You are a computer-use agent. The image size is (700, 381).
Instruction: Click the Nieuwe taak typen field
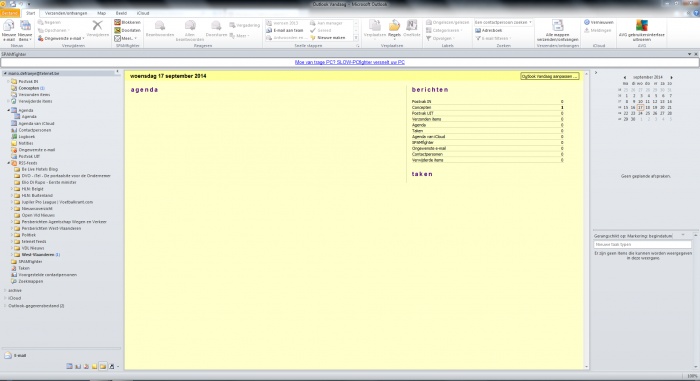[642, 245]
